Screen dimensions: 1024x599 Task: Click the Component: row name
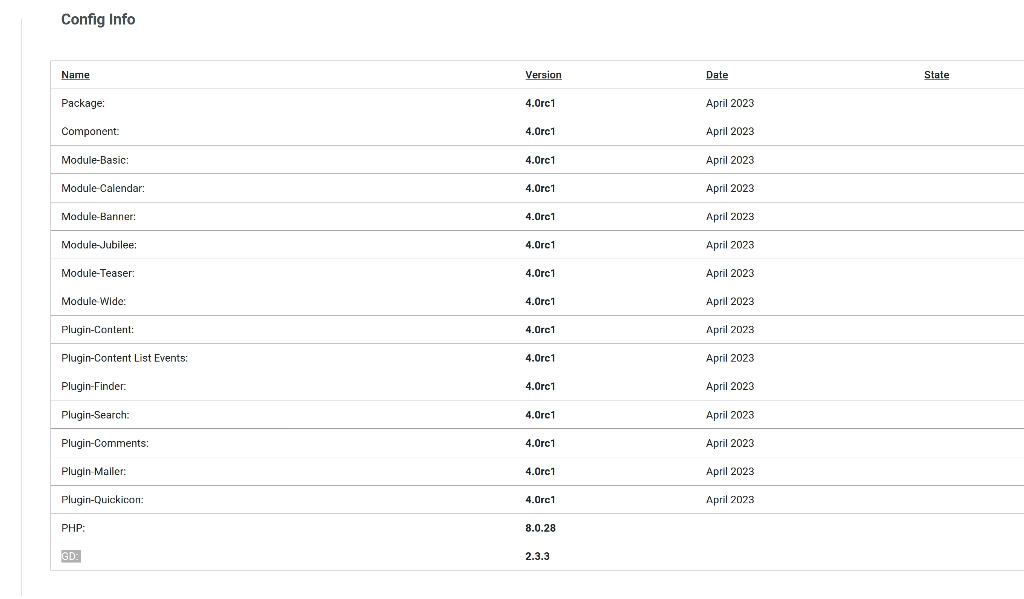[90, 131]
